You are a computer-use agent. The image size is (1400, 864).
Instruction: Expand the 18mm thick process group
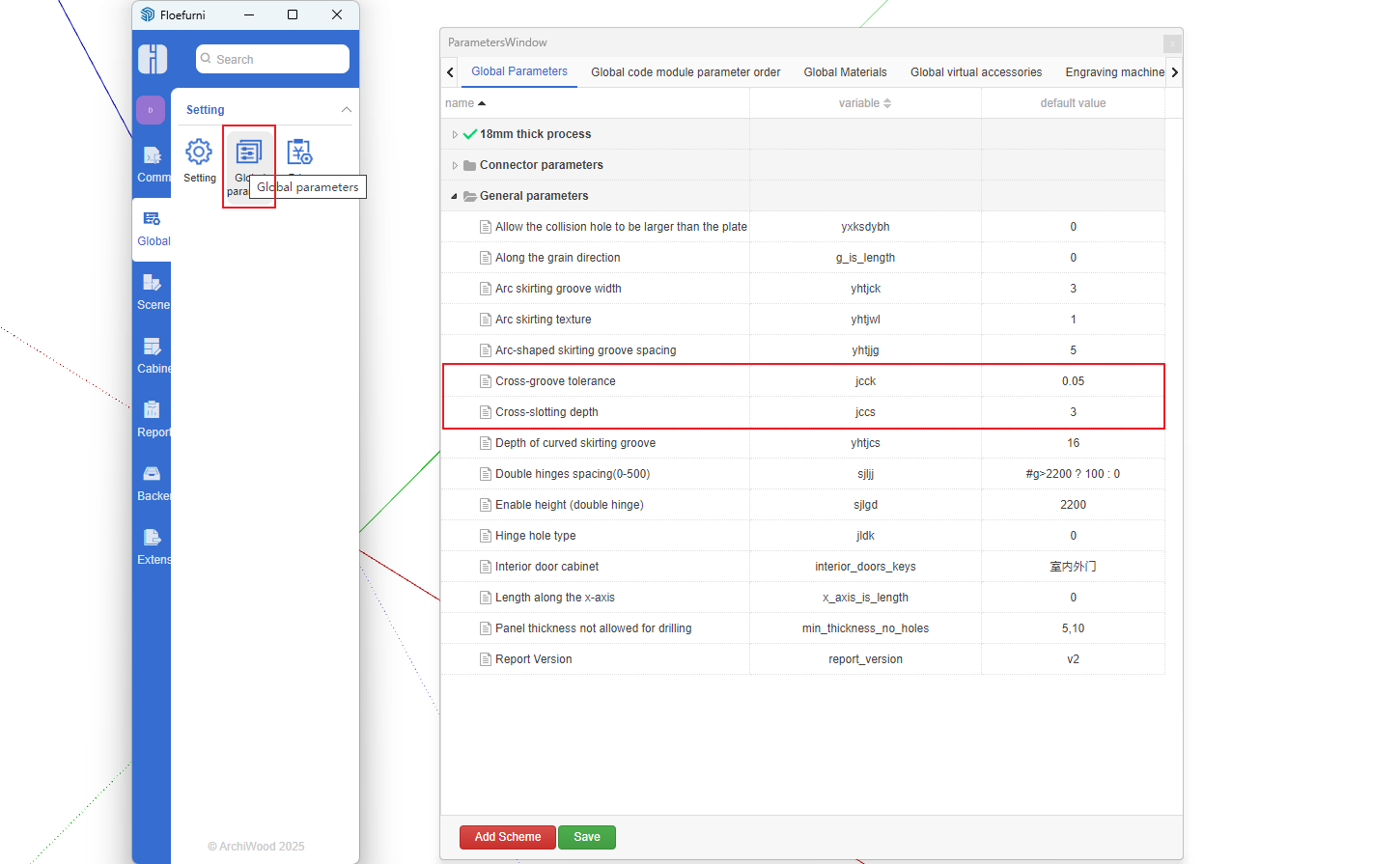[x=455, y=134]
